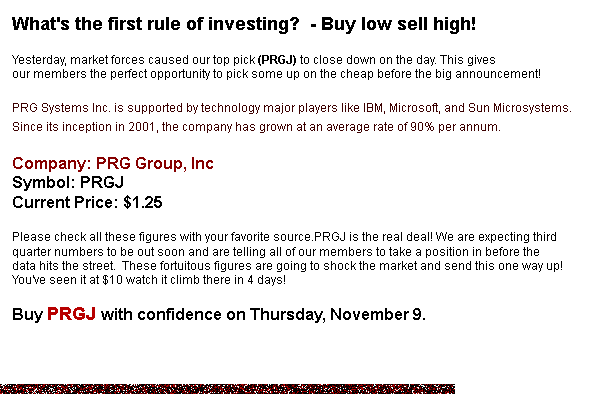Click "PRG Systems Inc." in dark red text
Screen dimensions: 593x394
pyautogui.click(x=61, y=108)
